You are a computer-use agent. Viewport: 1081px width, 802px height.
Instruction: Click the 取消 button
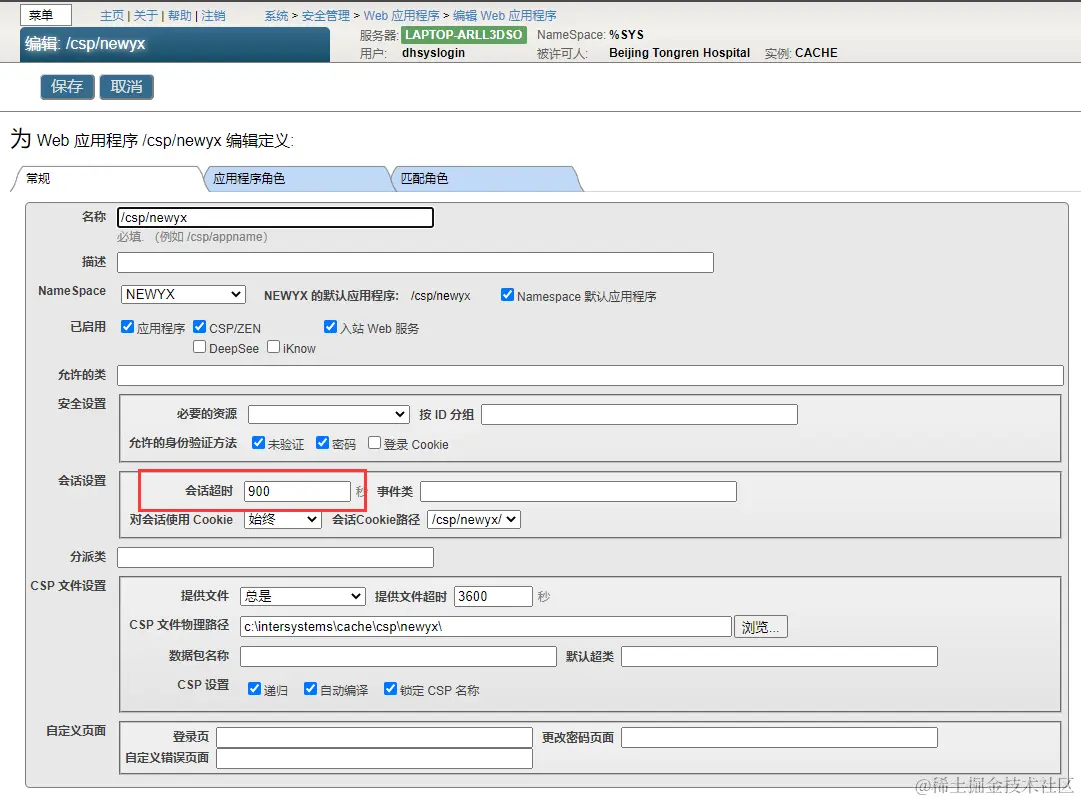point(126,87)
